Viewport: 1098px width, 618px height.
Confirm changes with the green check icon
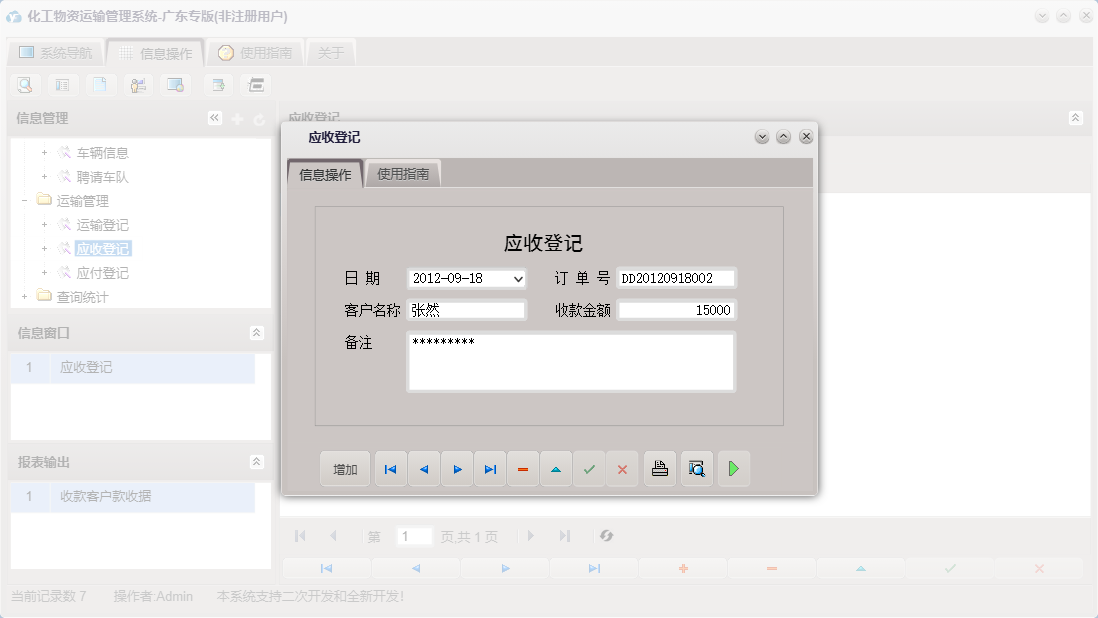(589, 468)
